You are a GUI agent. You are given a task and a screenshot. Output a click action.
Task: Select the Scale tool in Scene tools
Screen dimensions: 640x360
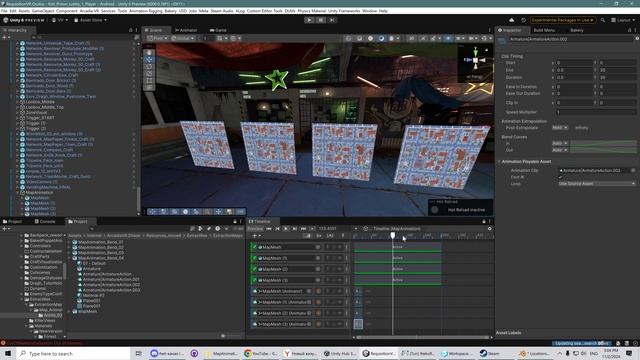(x=149, y=73)
